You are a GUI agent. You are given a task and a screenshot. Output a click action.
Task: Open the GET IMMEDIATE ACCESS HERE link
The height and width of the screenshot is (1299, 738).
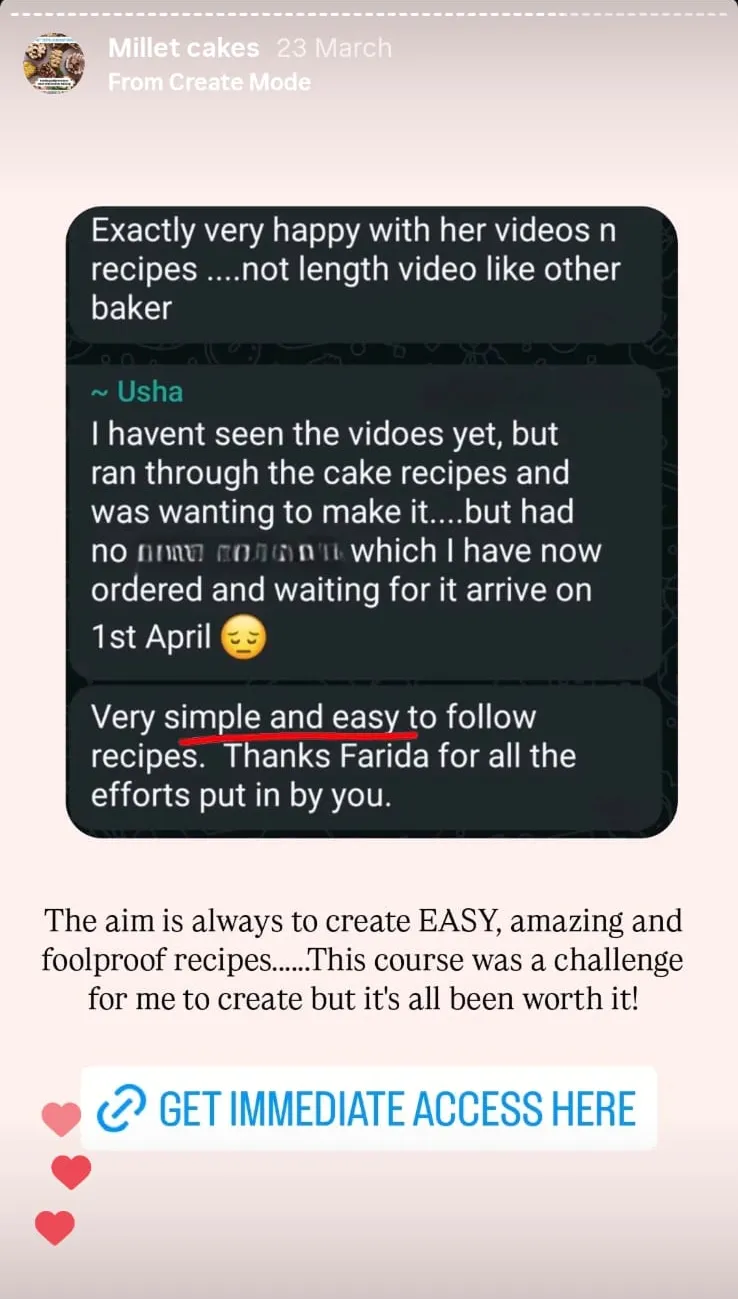tap(369, 1108)
